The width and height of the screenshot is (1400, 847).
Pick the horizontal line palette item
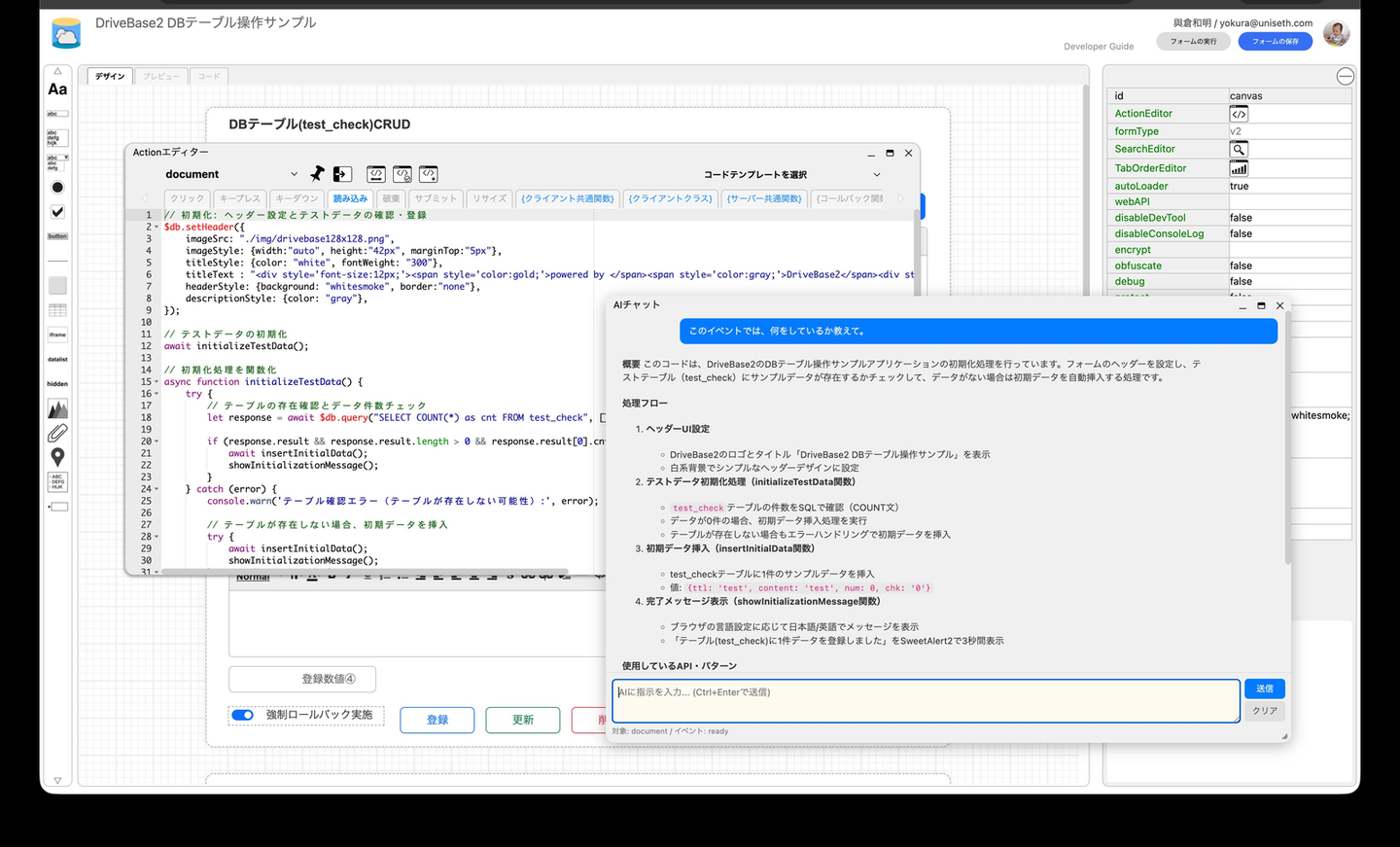(57, 261)
